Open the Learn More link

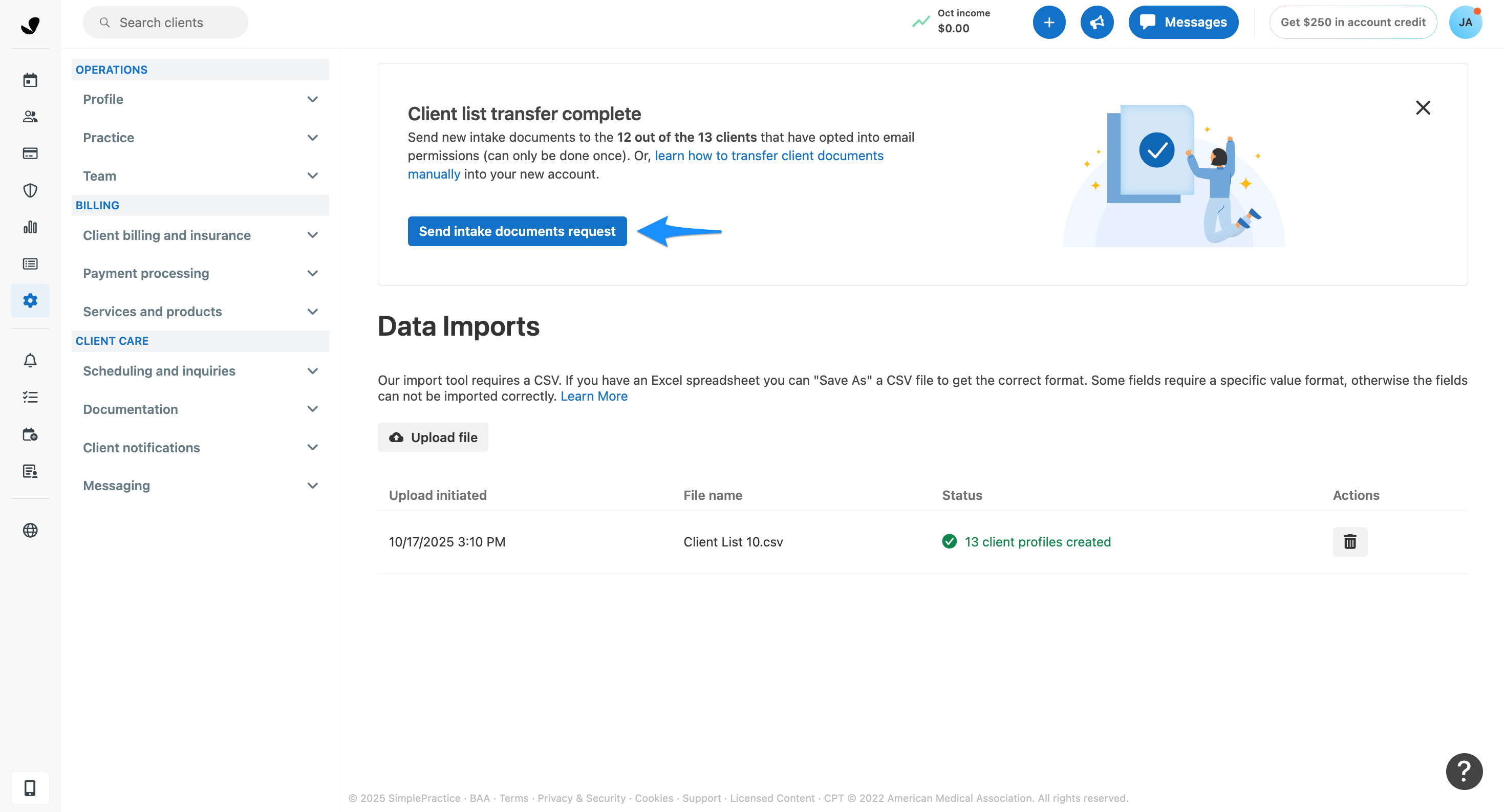[x=594, y=397]
